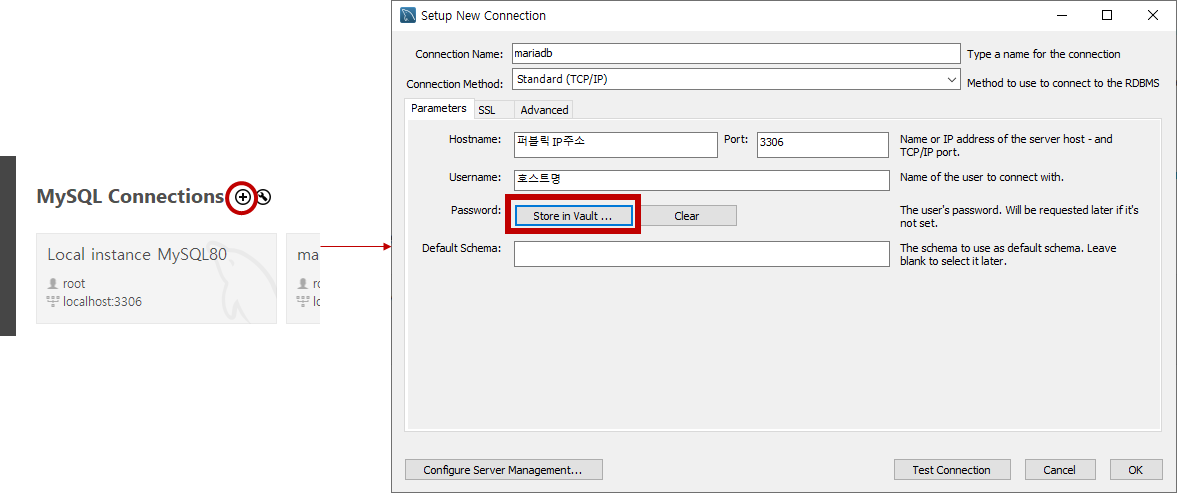Click Store in Vault button
This screenshot has height=493, width=1177.
(573, 216)
